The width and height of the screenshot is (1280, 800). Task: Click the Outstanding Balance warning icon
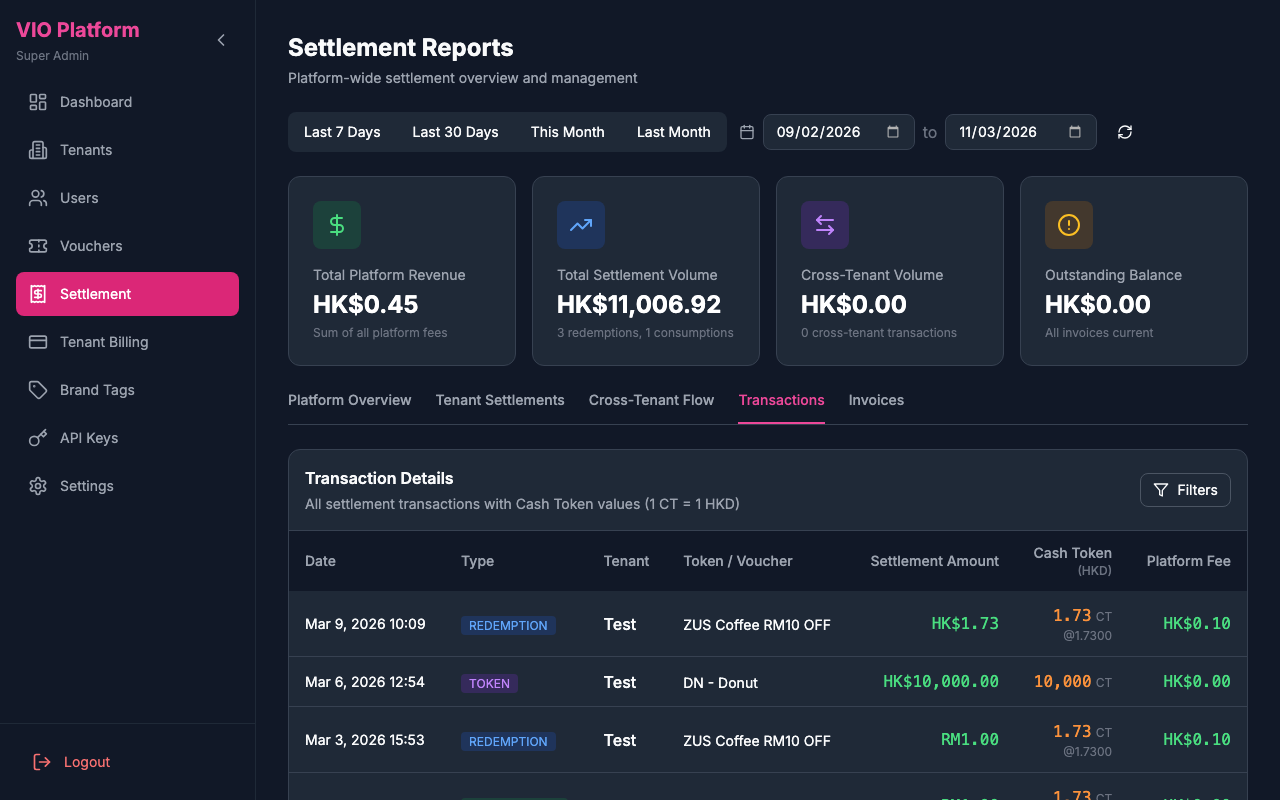point(1069,225)
